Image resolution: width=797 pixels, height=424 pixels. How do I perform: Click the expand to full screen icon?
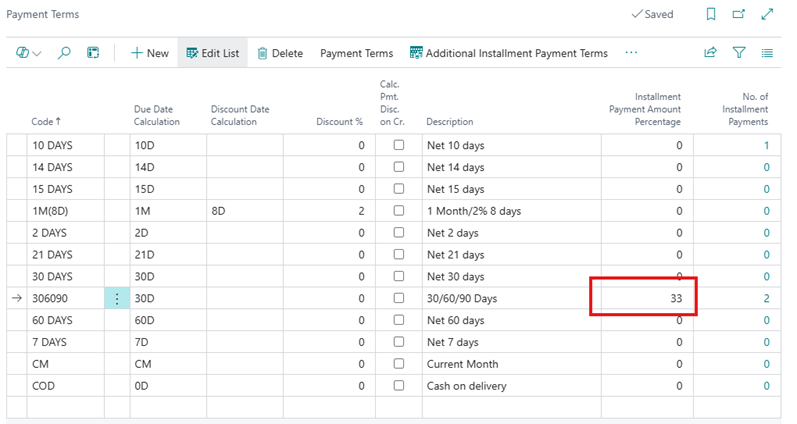coord(767,15)
